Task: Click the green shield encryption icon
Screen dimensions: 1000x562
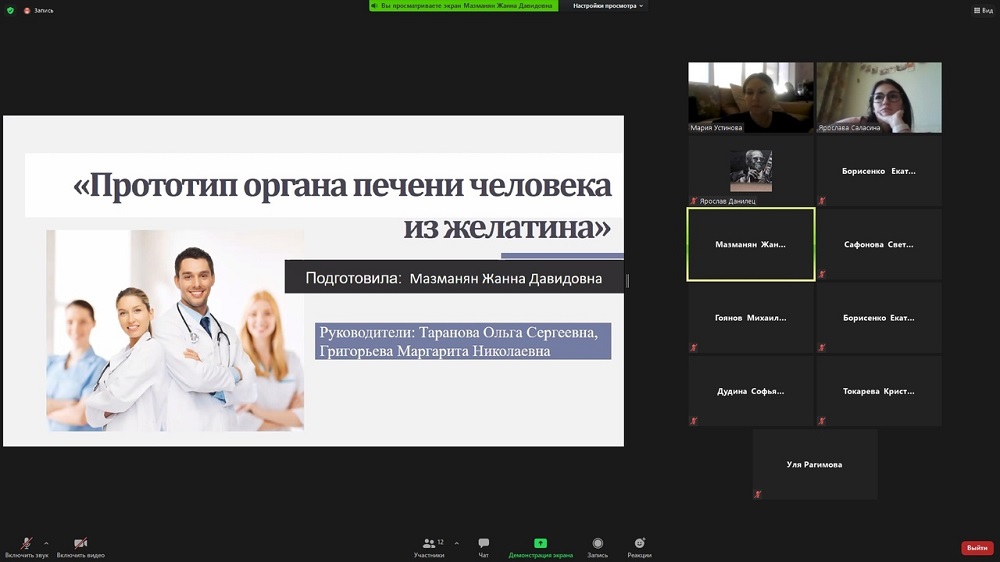Action: pyautogui.click(x=10, y=10)
